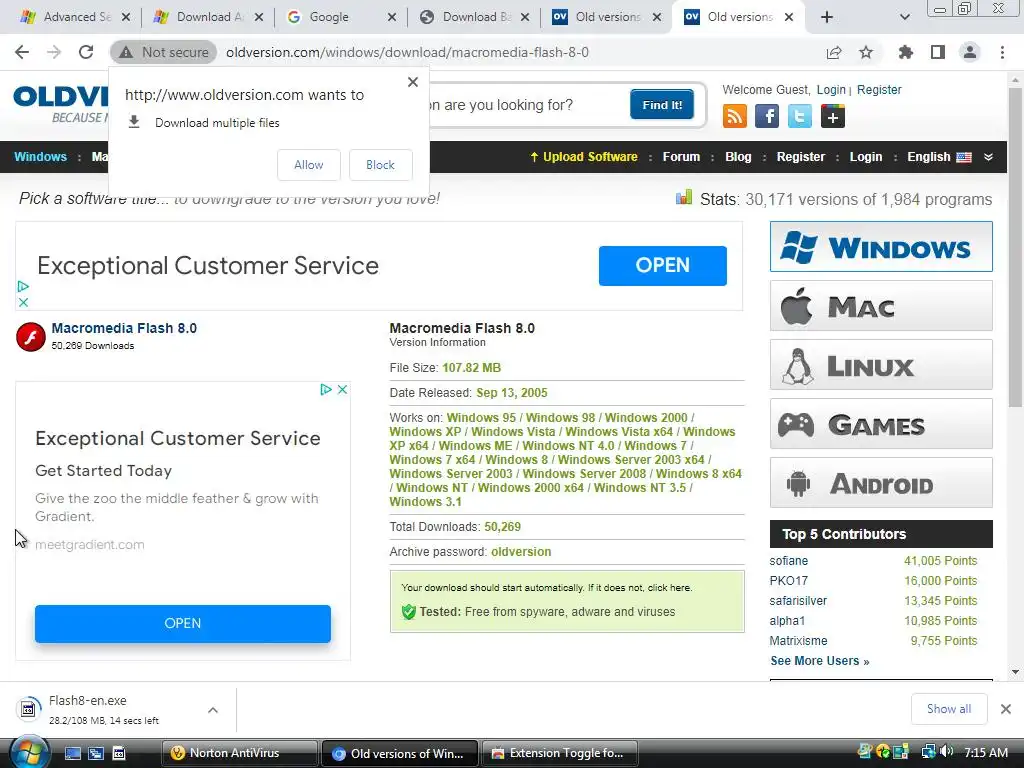Click the Register link beside Welcome Guest
The height and width of the screenshot is (768, 1024).
[x=879, y=89]
